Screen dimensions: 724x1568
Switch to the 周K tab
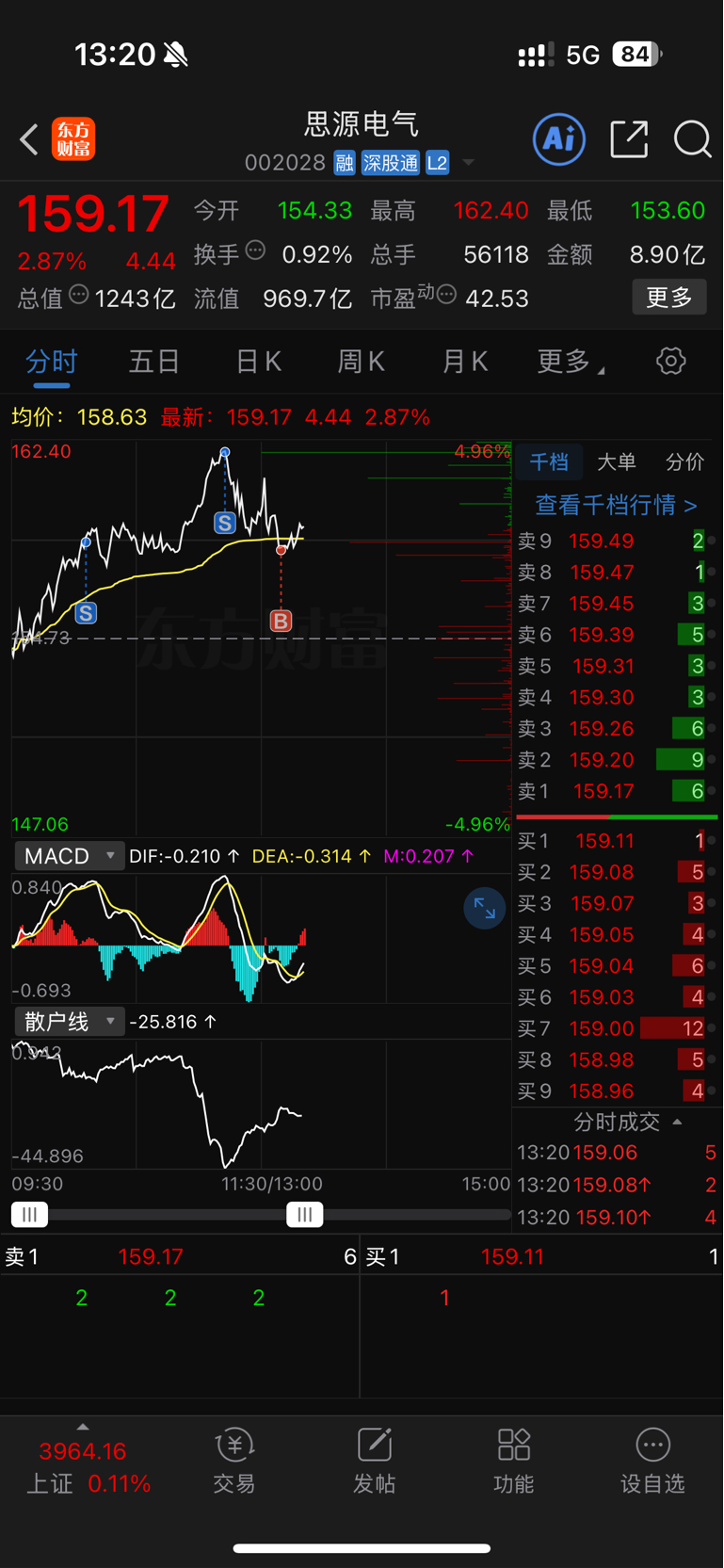click(x=362, y=362)
